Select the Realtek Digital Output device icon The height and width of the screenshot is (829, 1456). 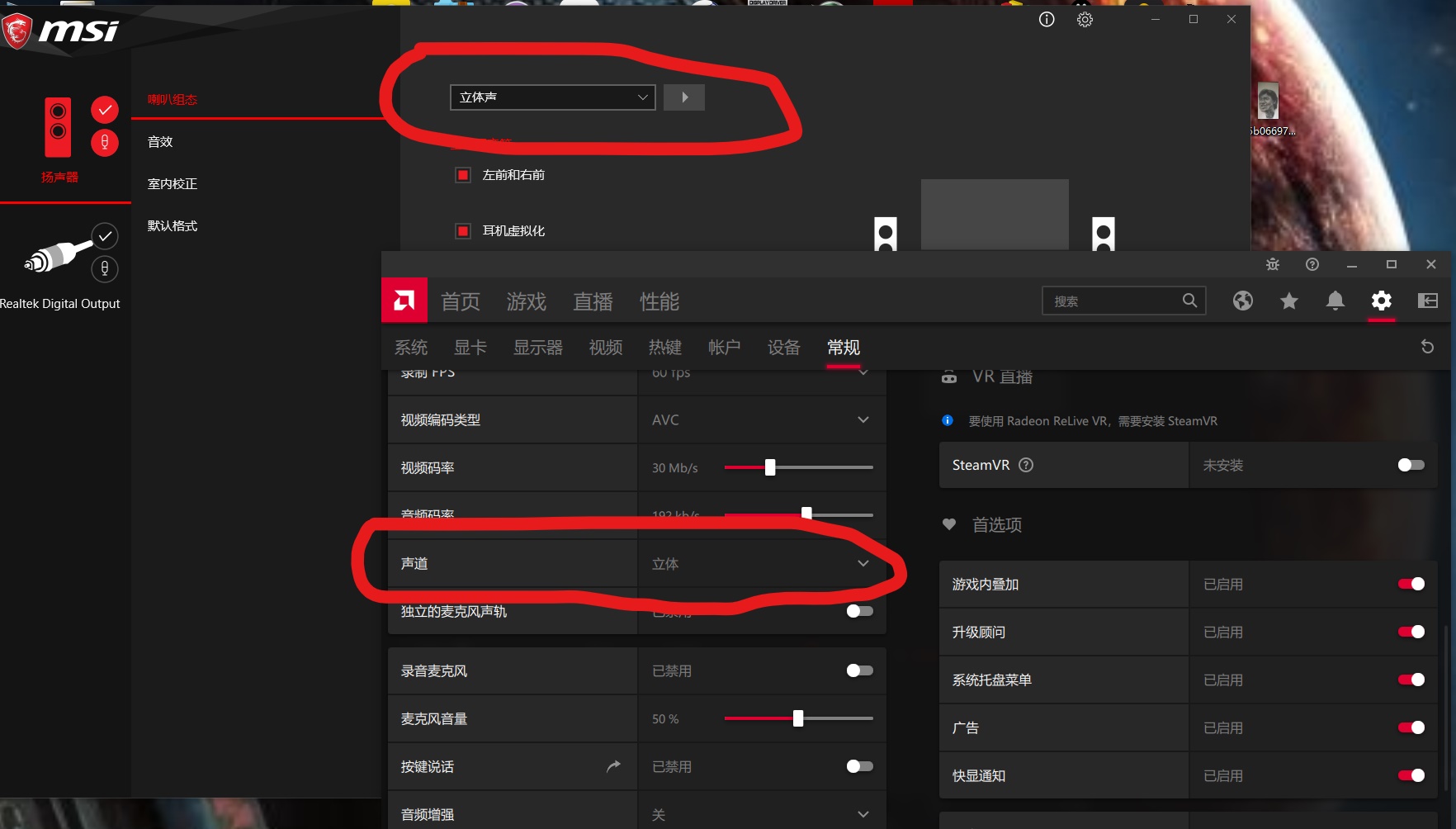pos(58,257)
